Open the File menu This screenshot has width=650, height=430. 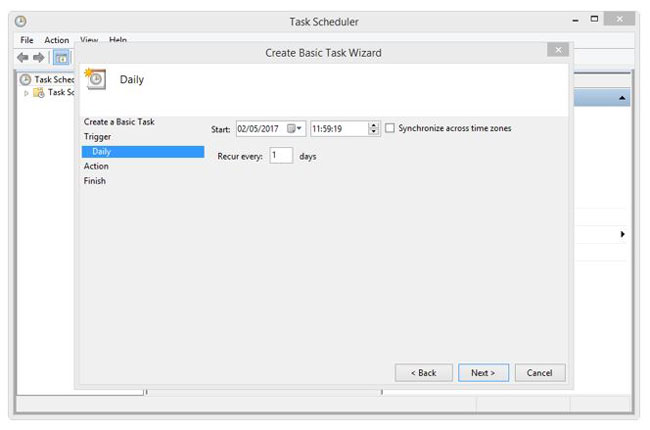(27, 40)
